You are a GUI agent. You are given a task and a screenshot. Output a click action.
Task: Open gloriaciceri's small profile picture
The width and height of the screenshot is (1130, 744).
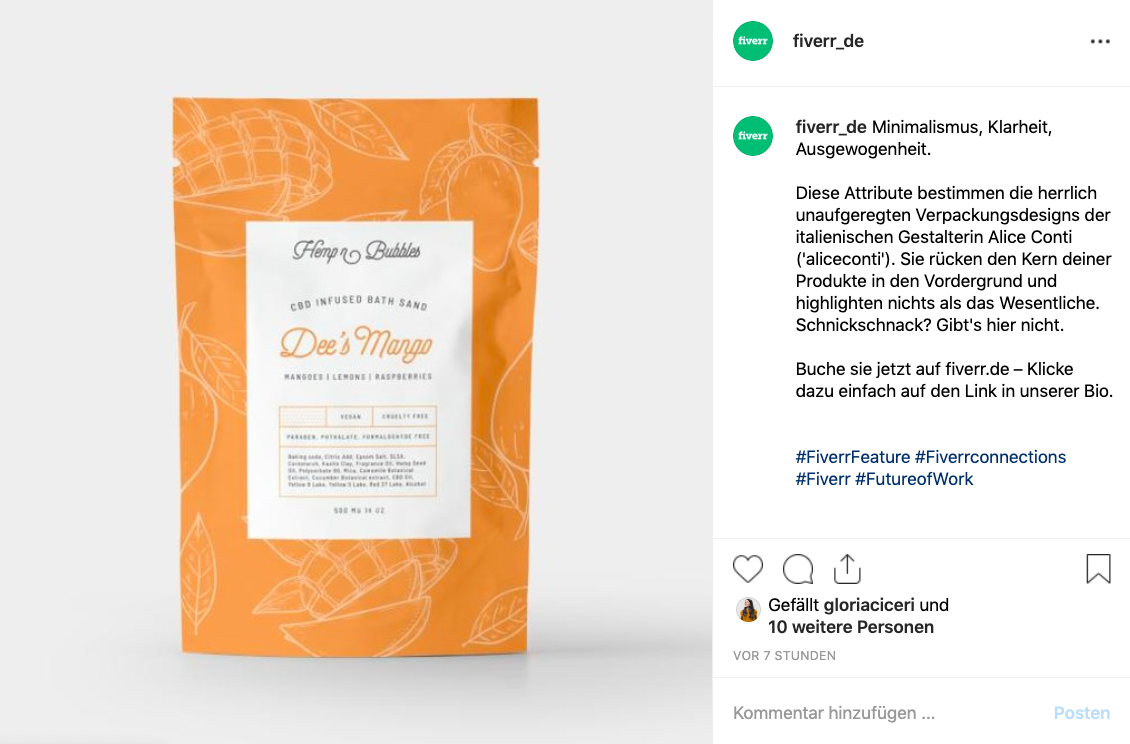coord(748,610)
